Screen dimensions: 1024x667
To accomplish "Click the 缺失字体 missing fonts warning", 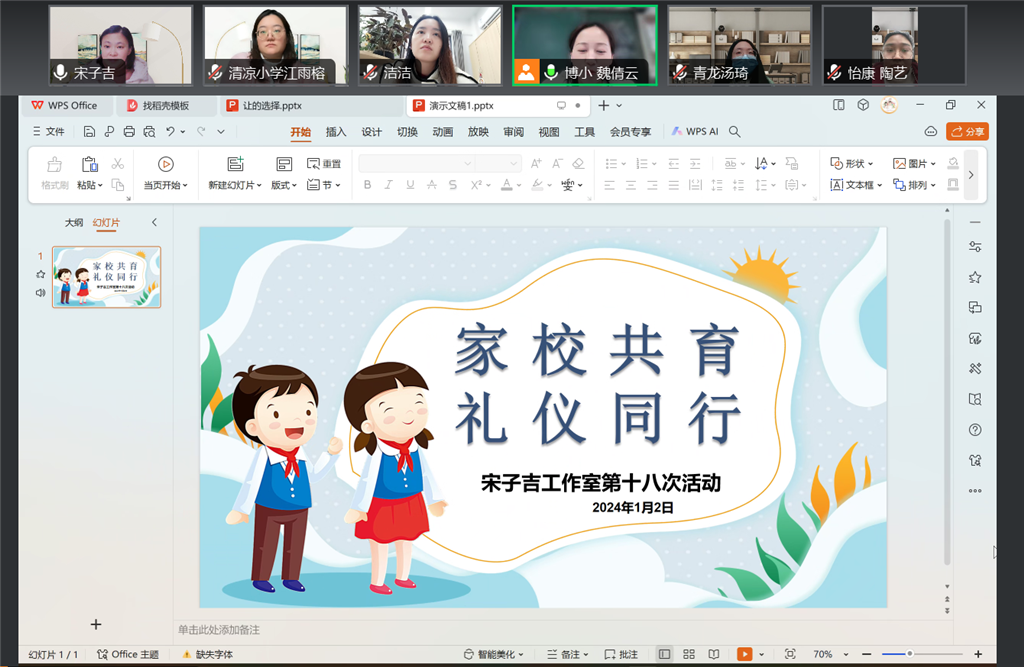I will point(207,654).
